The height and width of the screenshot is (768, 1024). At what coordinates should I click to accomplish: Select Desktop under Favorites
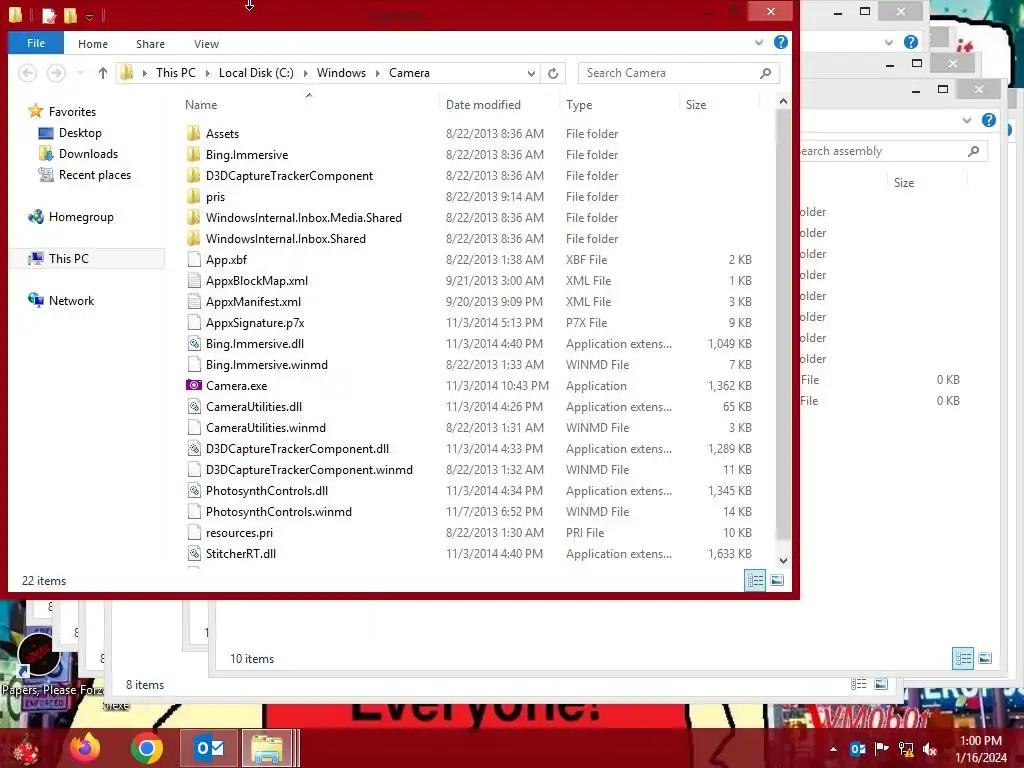point(80,133)
